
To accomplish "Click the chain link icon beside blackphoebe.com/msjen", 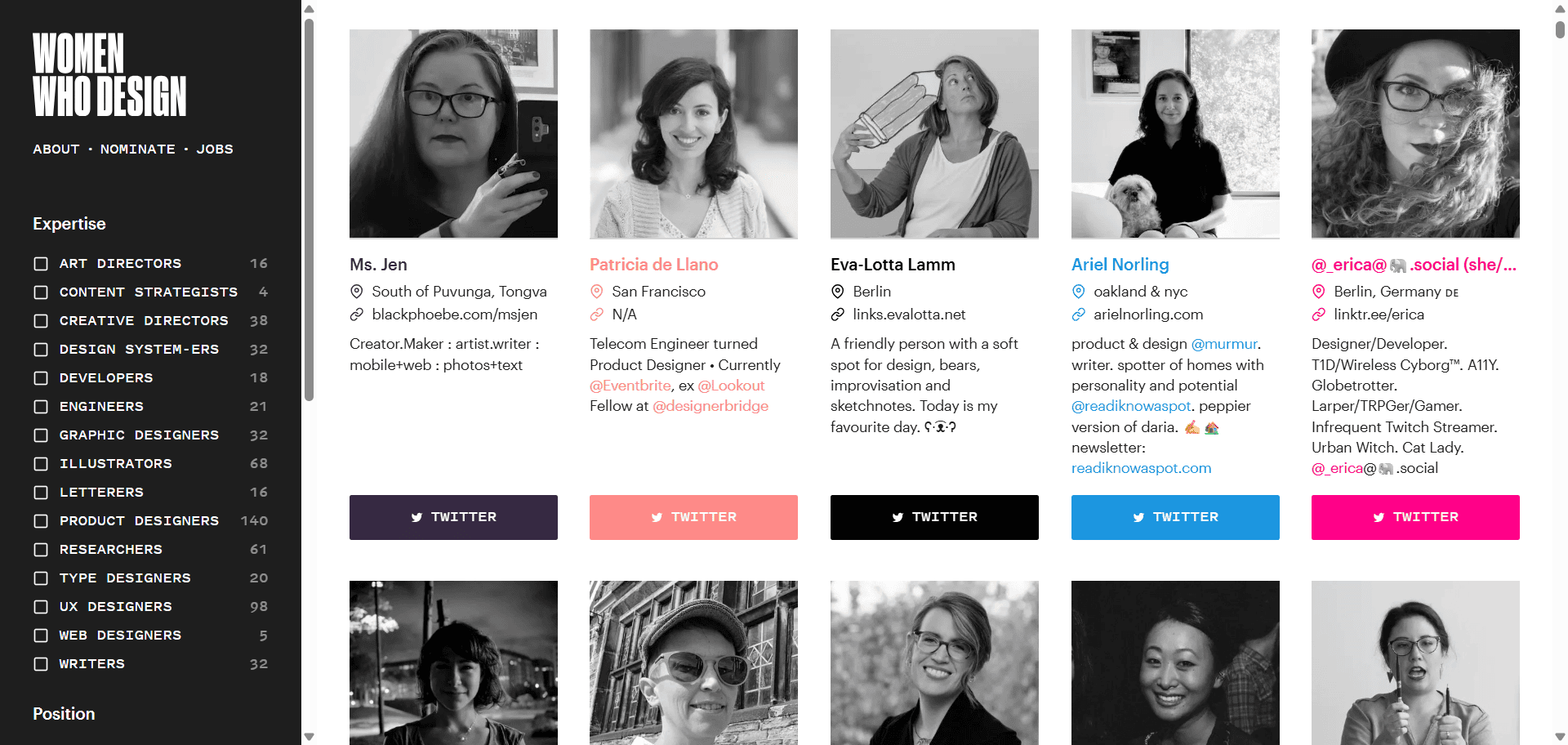I will point(356,315).
